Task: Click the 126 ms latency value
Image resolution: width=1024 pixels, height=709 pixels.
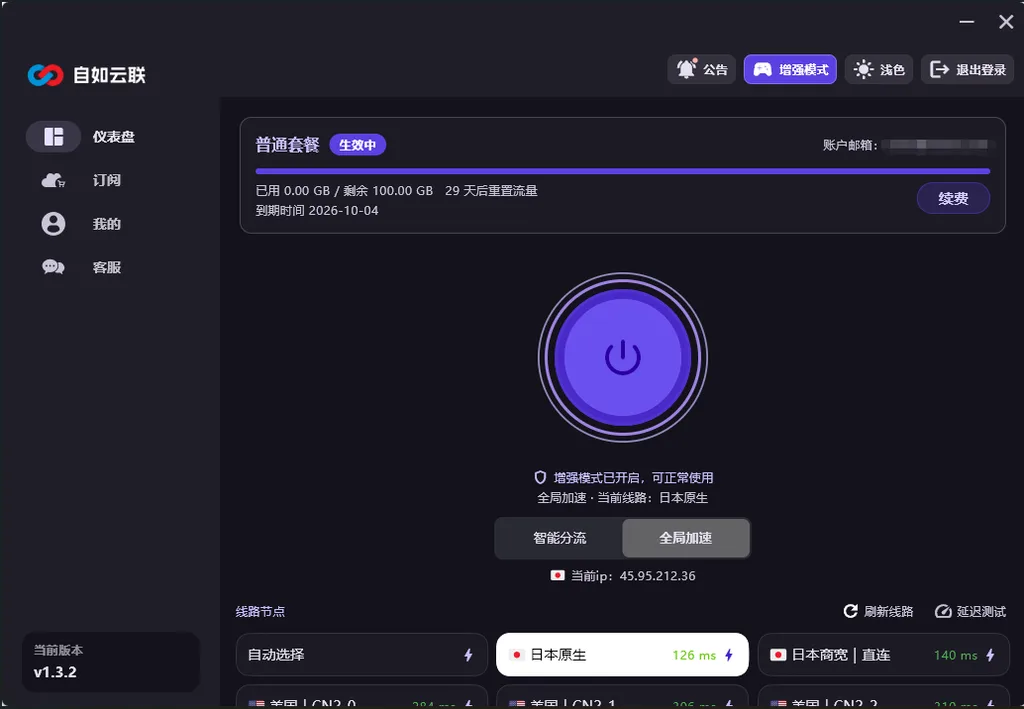Action: 694,655
